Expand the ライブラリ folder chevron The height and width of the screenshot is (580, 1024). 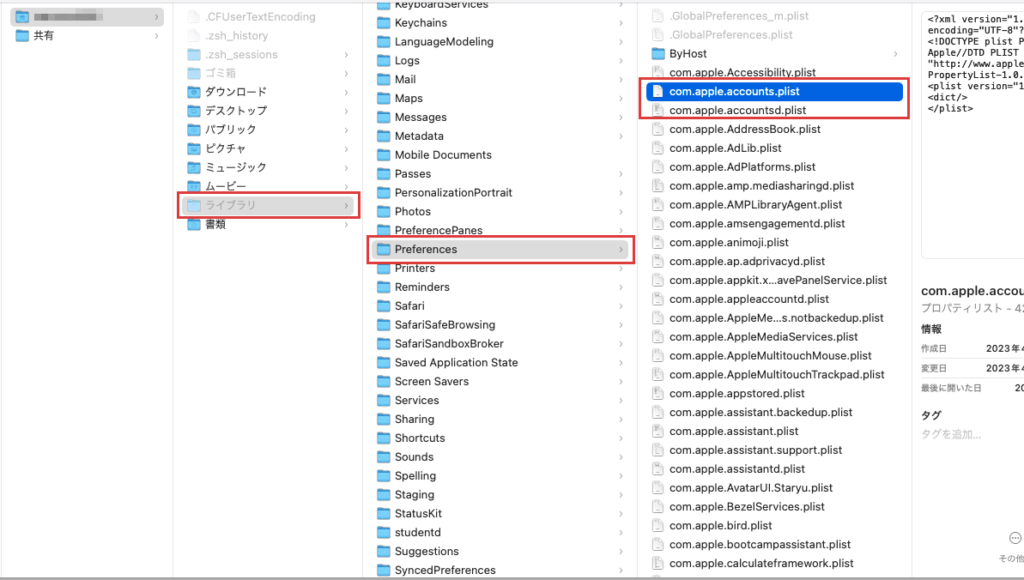(346, 206)
